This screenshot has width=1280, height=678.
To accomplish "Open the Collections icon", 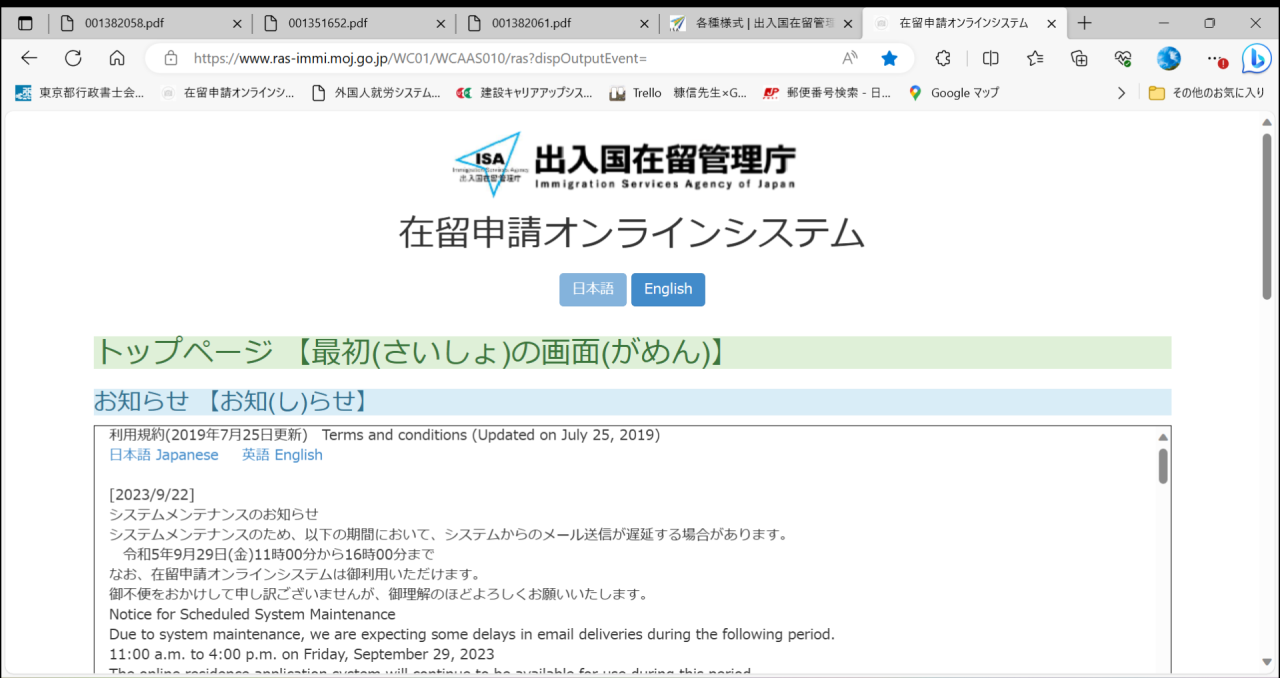I will [1079, 58].
